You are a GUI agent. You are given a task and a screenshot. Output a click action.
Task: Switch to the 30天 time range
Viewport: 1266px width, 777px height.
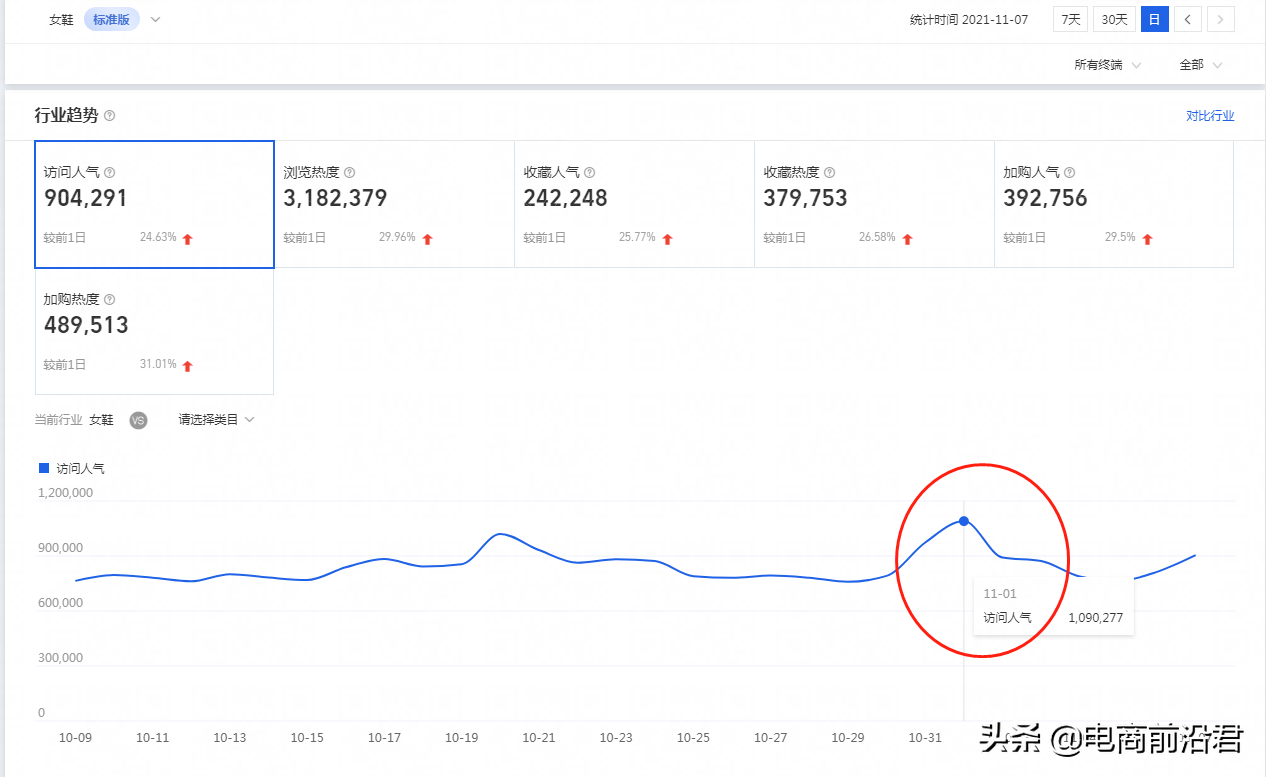pyautogui.click(x=1114, y=18)
